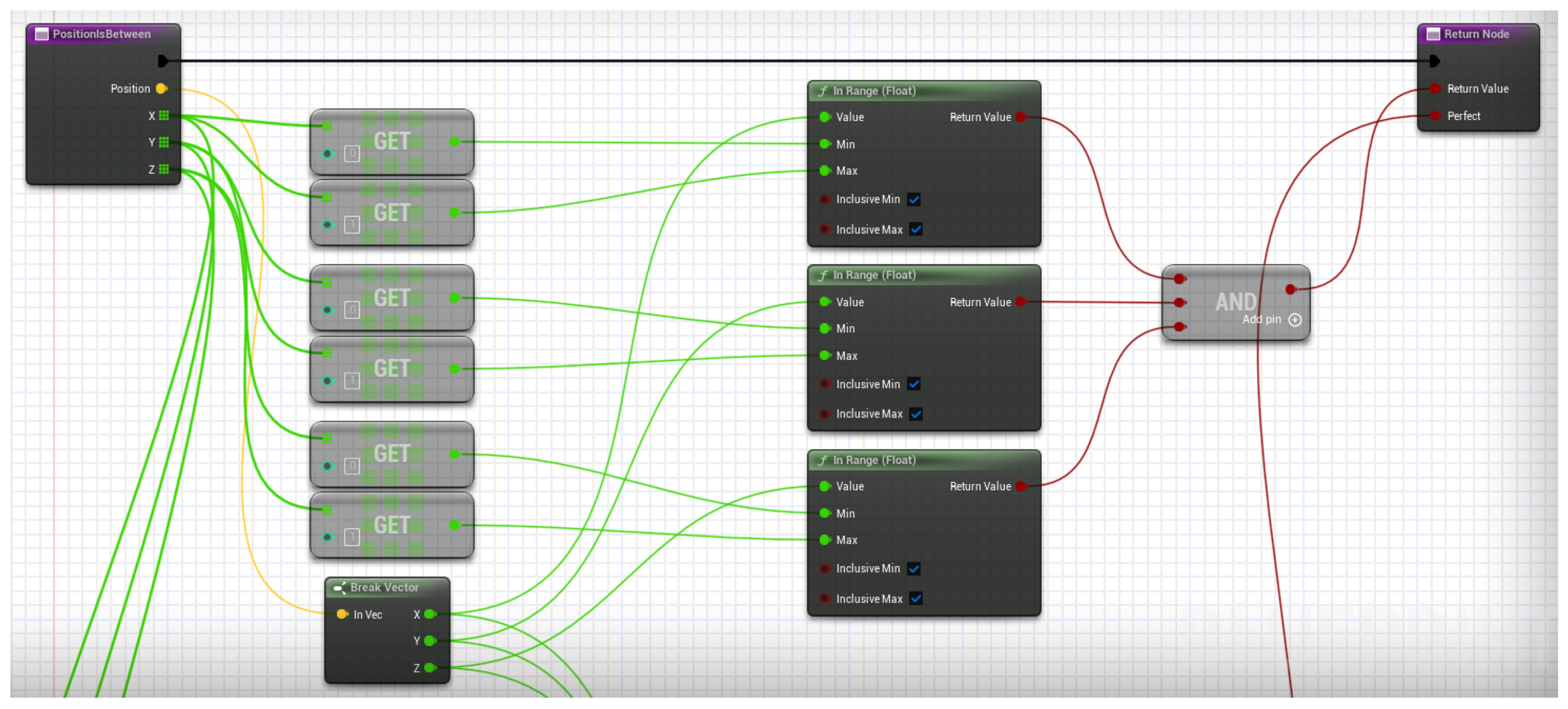Click the PositionIsBetween node's execution output pin
The width and height of the screenshot is (1568, 709).
pyautogui.click(x=163, y=61)
